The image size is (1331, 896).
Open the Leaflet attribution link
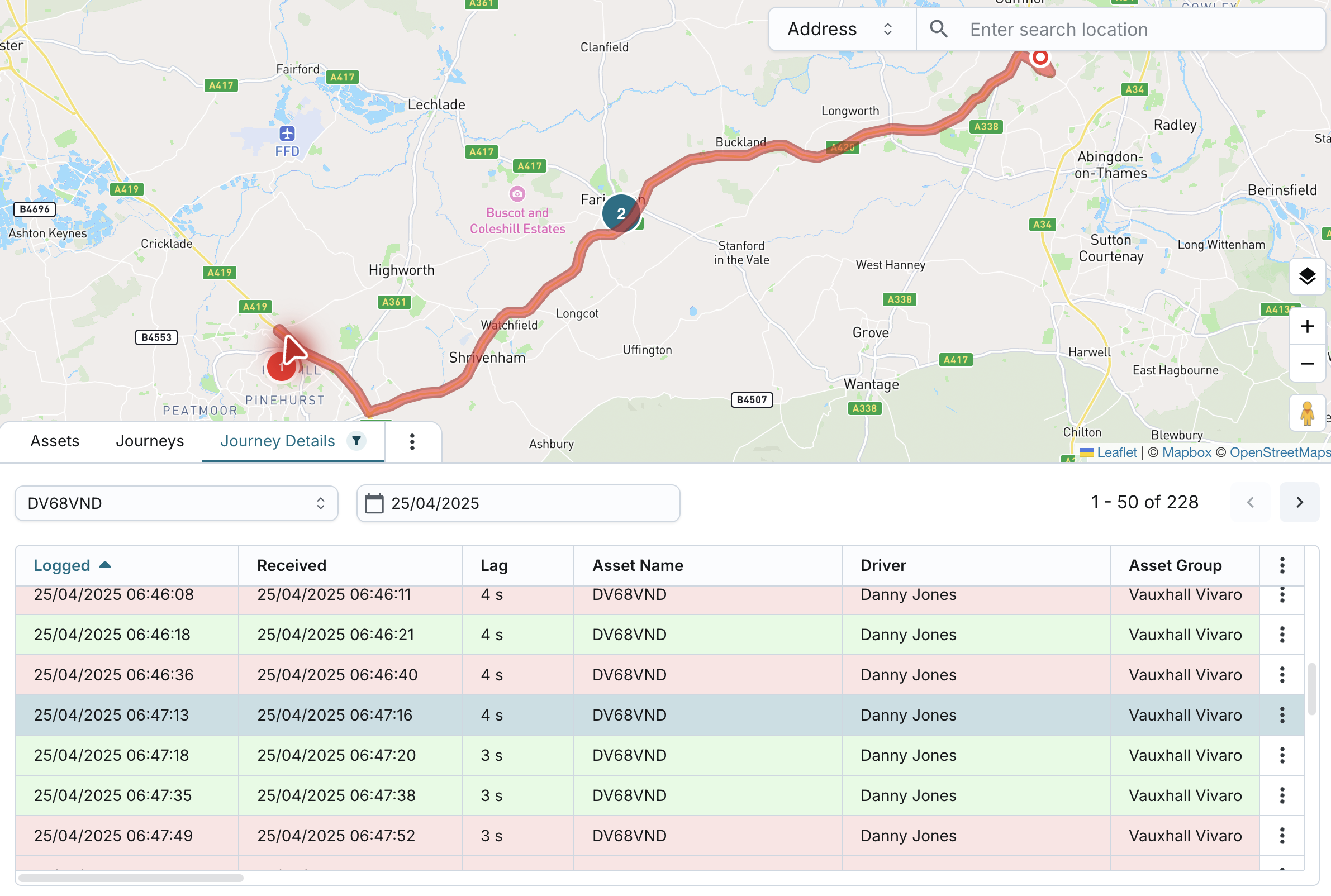(1116, 452)
